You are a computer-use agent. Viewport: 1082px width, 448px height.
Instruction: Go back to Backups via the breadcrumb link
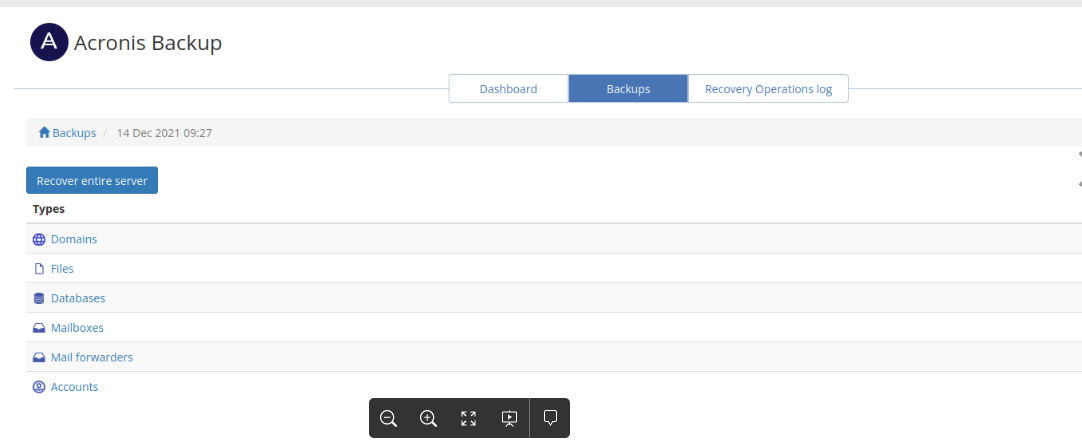(x=74, y=133)
